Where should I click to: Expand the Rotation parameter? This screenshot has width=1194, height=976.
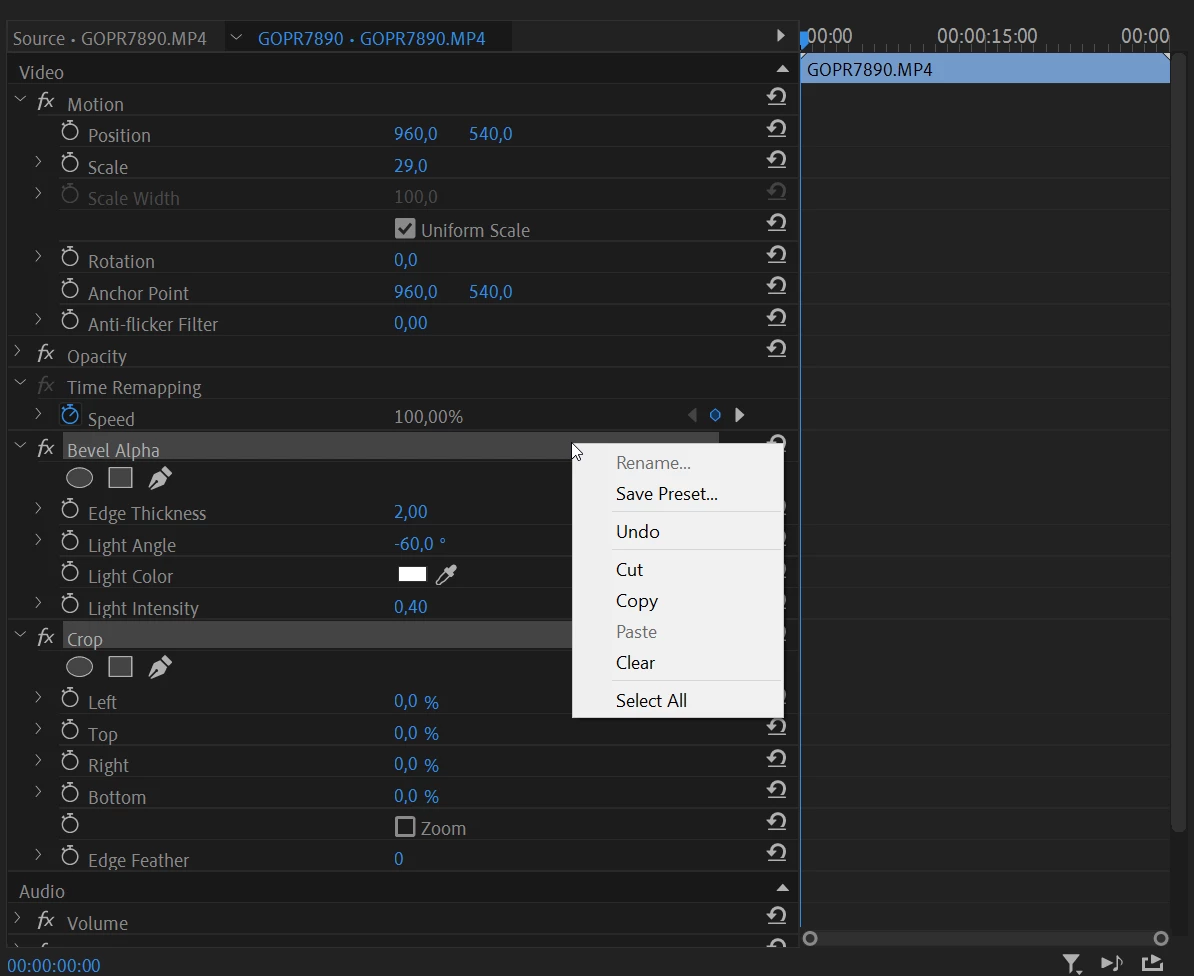38,257
